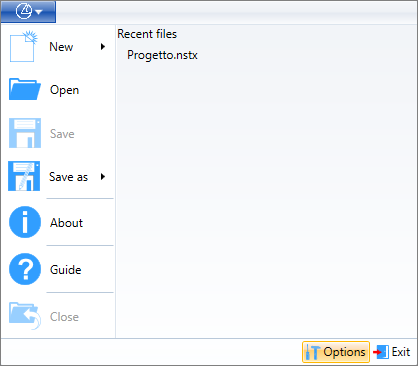Click the About info circle icon
The height and width of the screenshot is (366, 418).
point(25,222)
